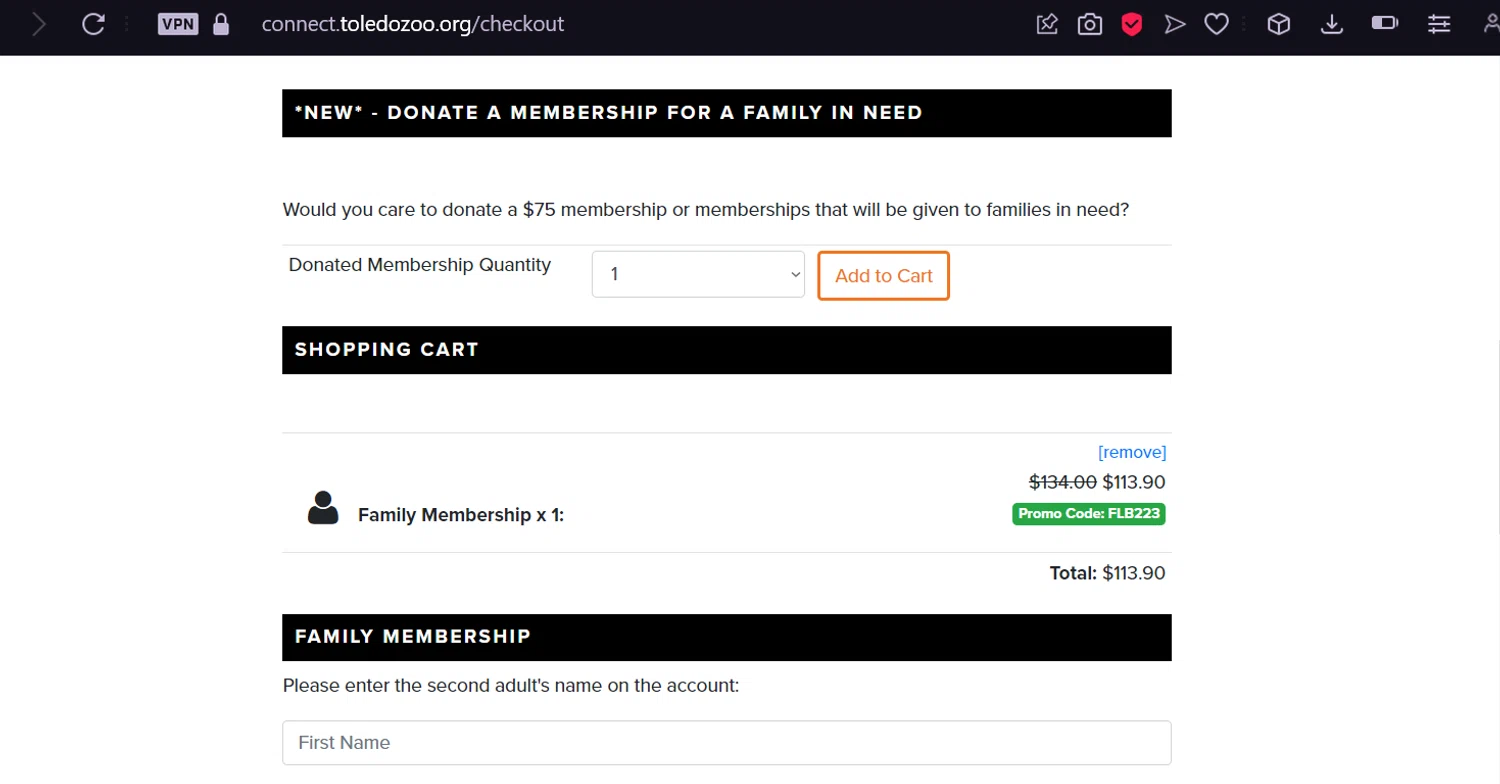Open the easy setup sliders

coord(1438,24)
